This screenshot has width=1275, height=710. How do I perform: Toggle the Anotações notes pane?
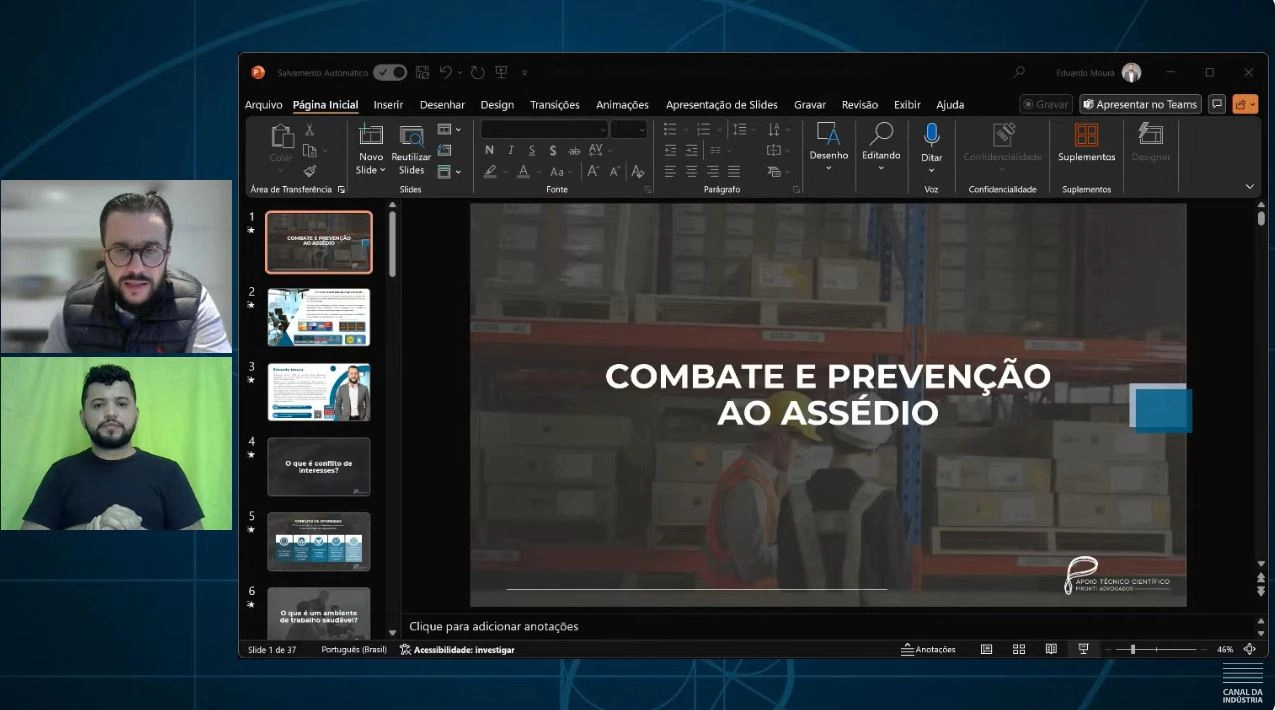coord(928,649)
